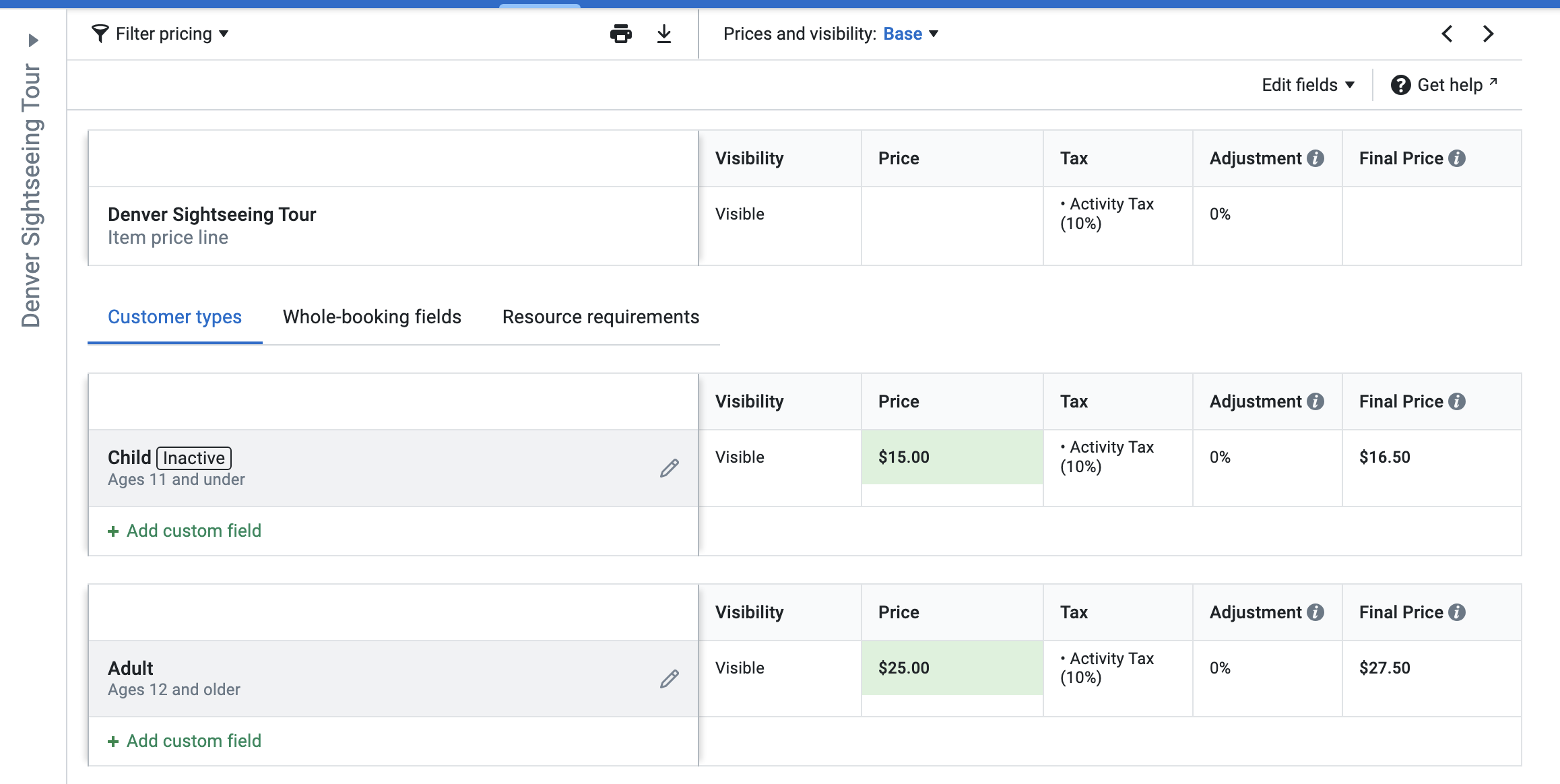Click Activity Tax (10%) in Child row
1560x784 pixels.
point(1107,457)
